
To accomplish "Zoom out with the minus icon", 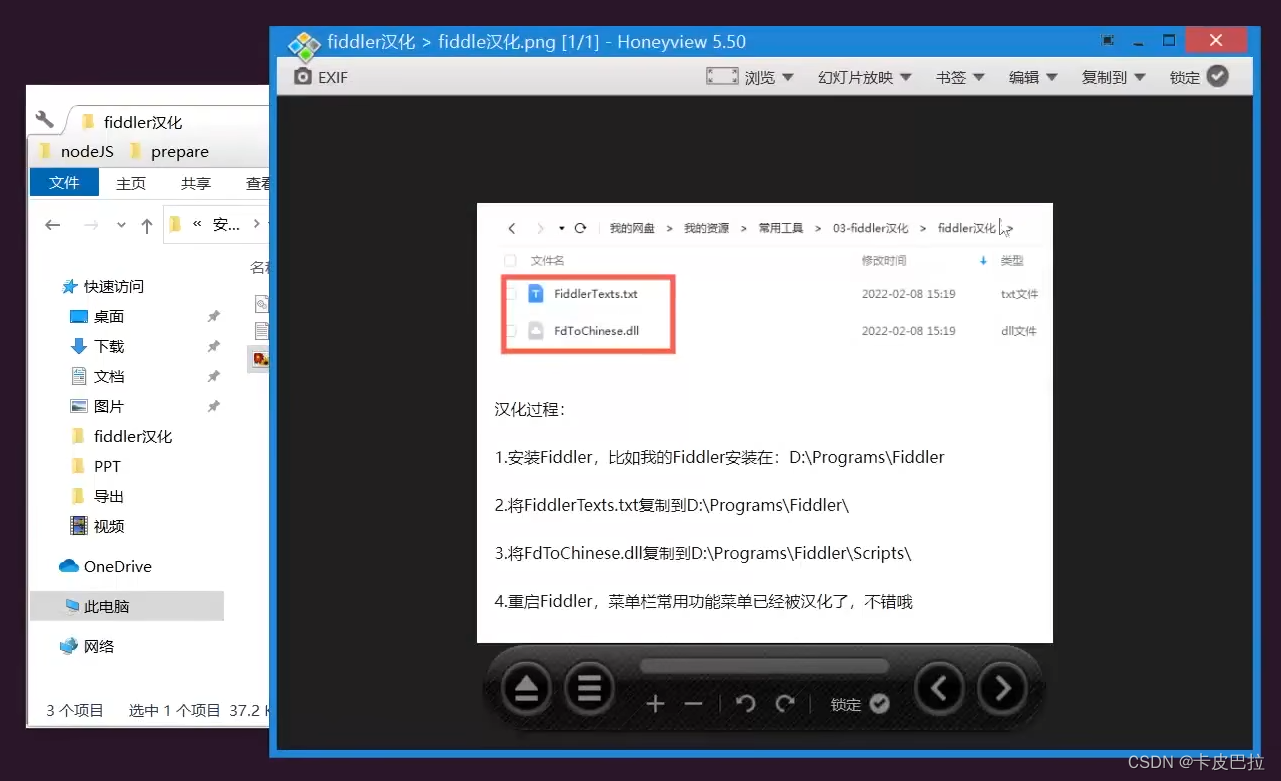I will [694, 704].
